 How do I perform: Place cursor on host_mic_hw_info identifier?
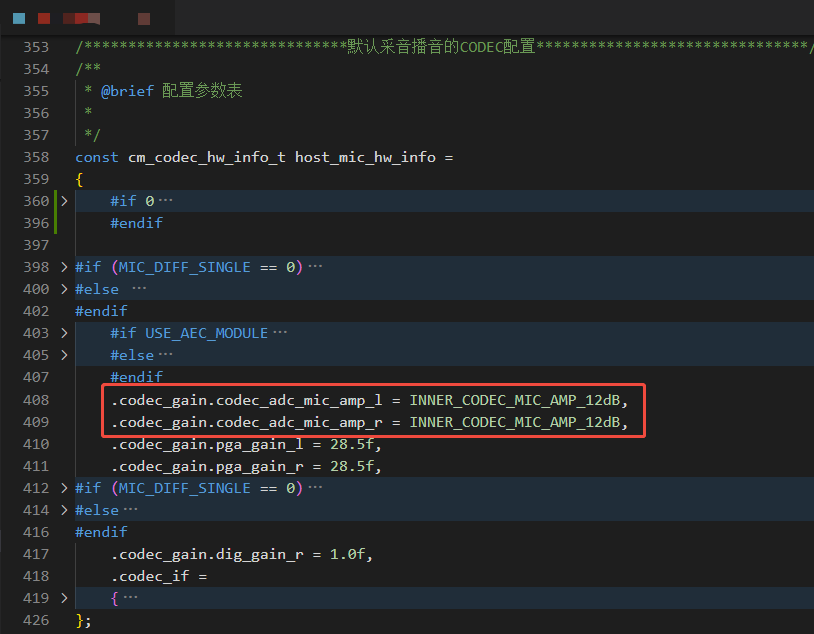tap(364, 157)
